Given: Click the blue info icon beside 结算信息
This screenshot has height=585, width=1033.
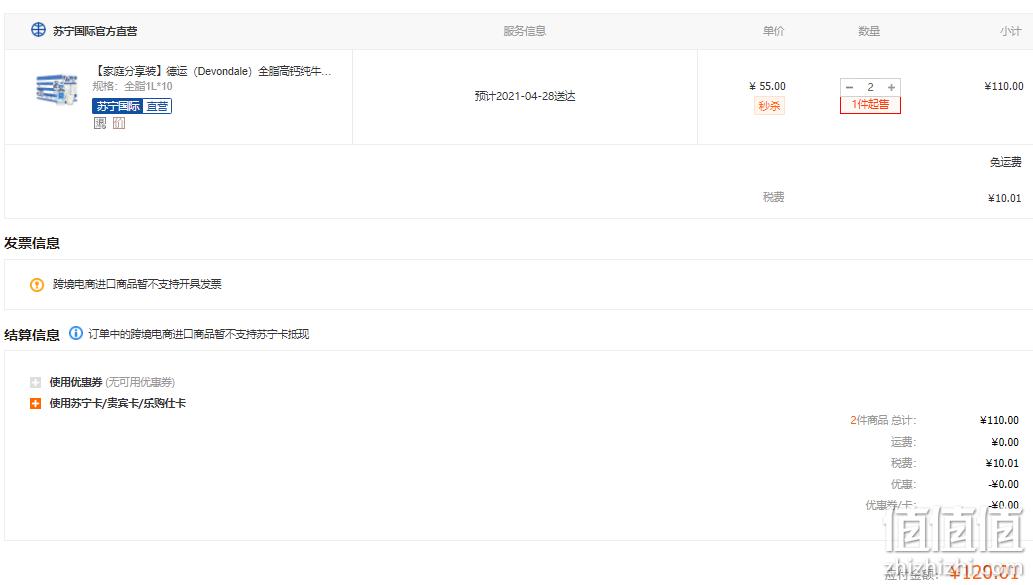Looking at the screenshot, I should (76, 333).
